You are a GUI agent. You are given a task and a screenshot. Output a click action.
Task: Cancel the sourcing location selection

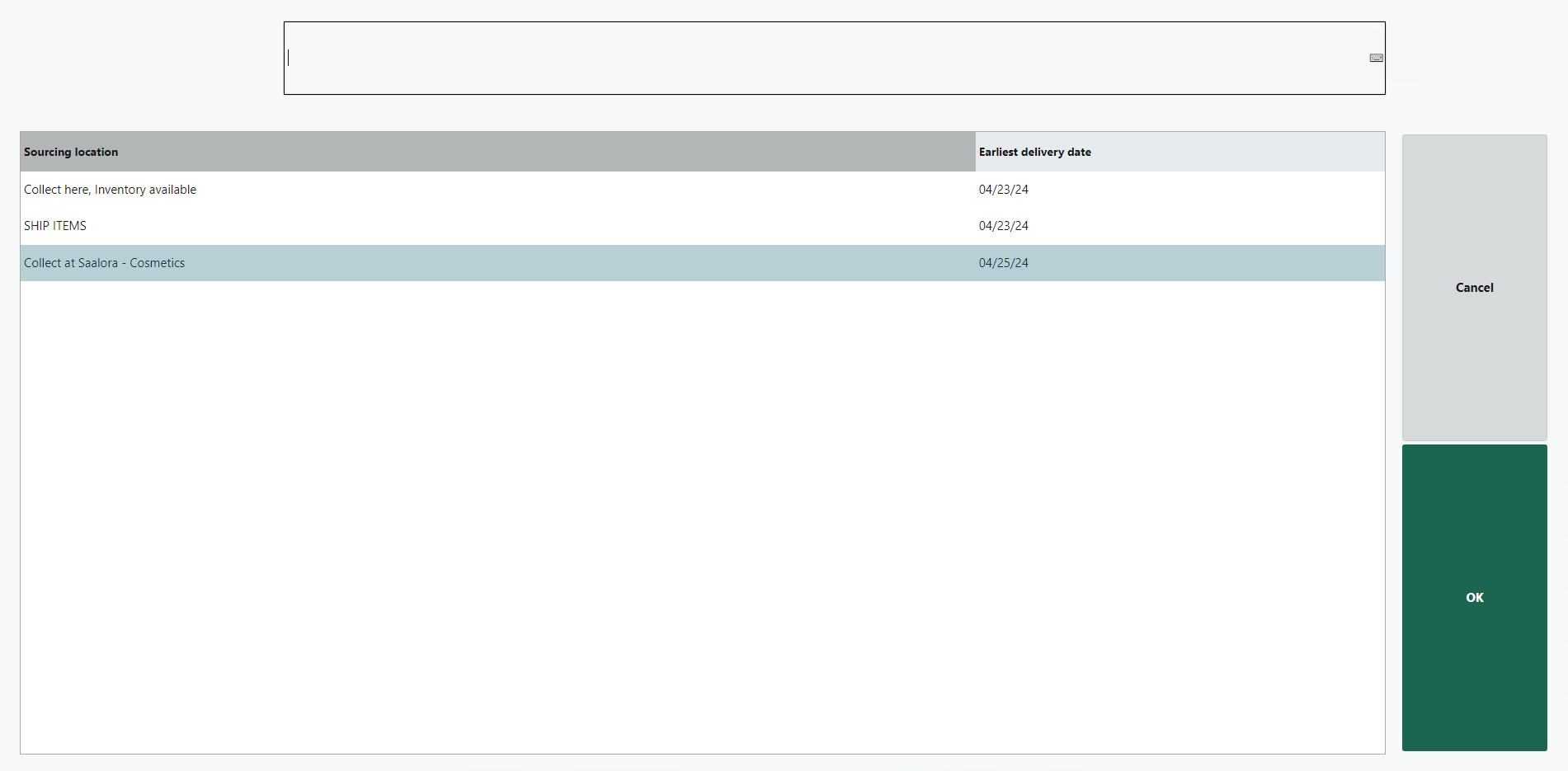[x=1474, y=288]
